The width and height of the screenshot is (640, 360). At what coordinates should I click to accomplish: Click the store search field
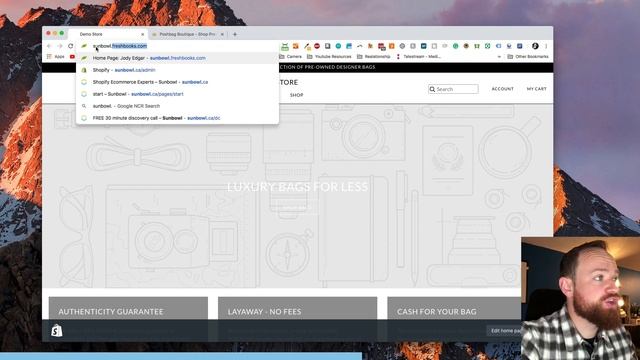453,89
